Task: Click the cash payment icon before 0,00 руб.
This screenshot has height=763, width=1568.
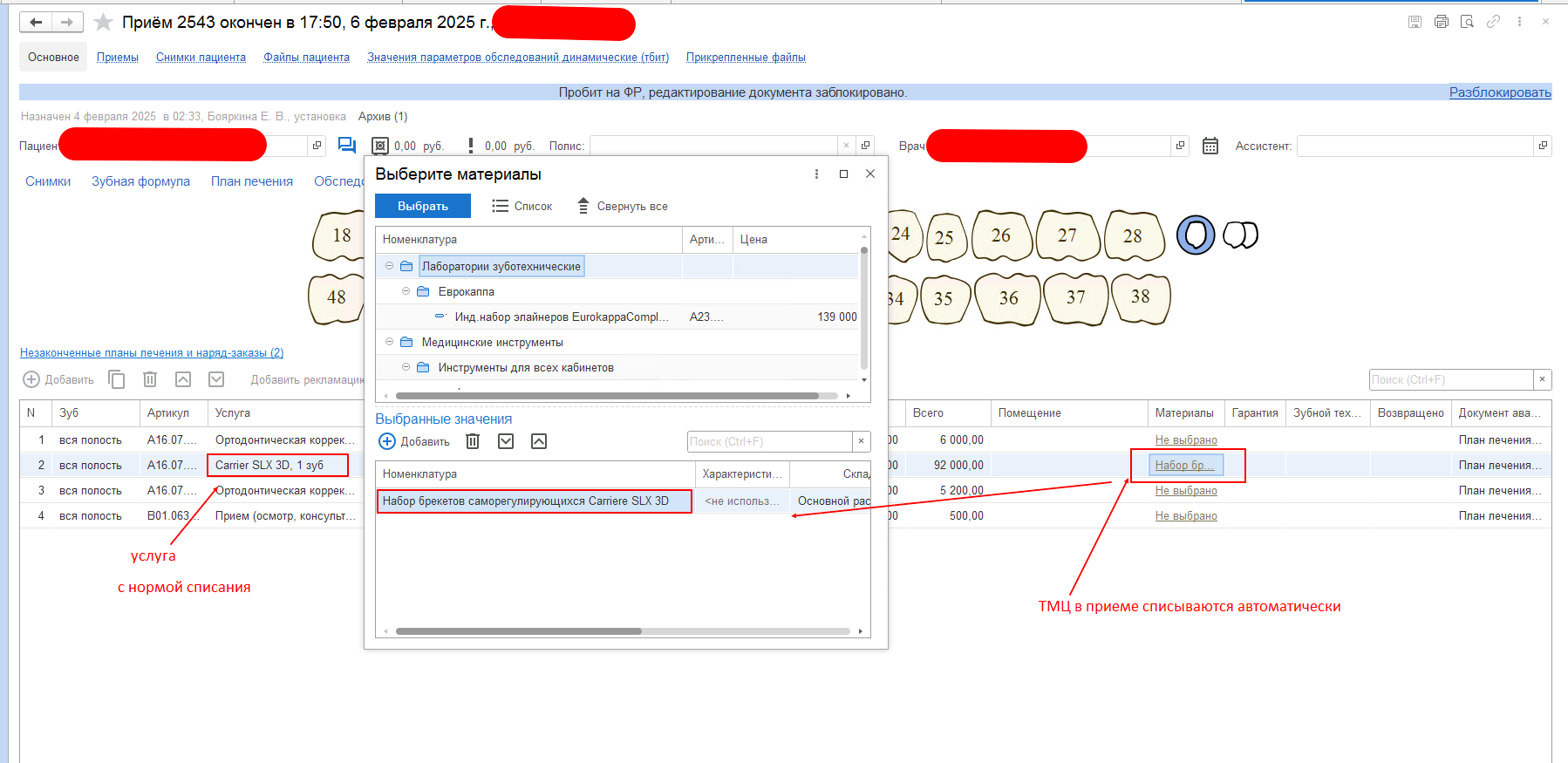Action: click(x=380, y=146)
